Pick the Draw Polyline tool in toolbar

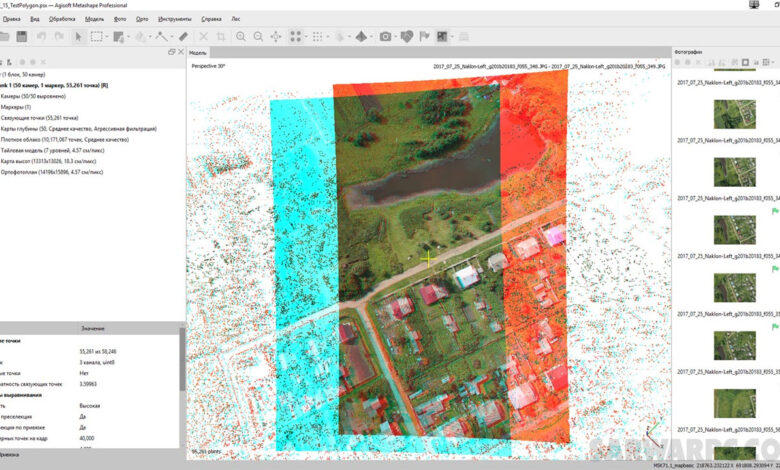[x=162, y=36]
